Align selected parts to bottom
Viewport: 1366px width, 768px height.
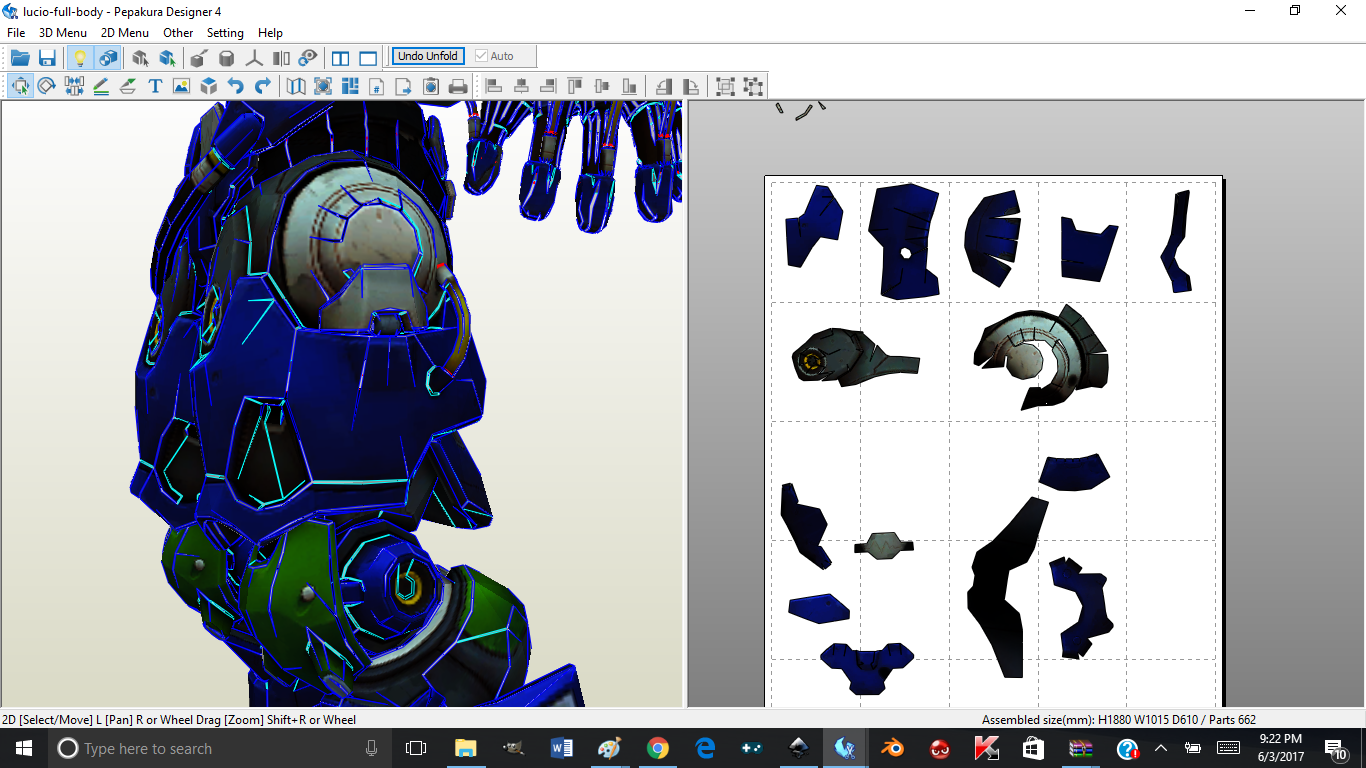[x=629, y=86]
